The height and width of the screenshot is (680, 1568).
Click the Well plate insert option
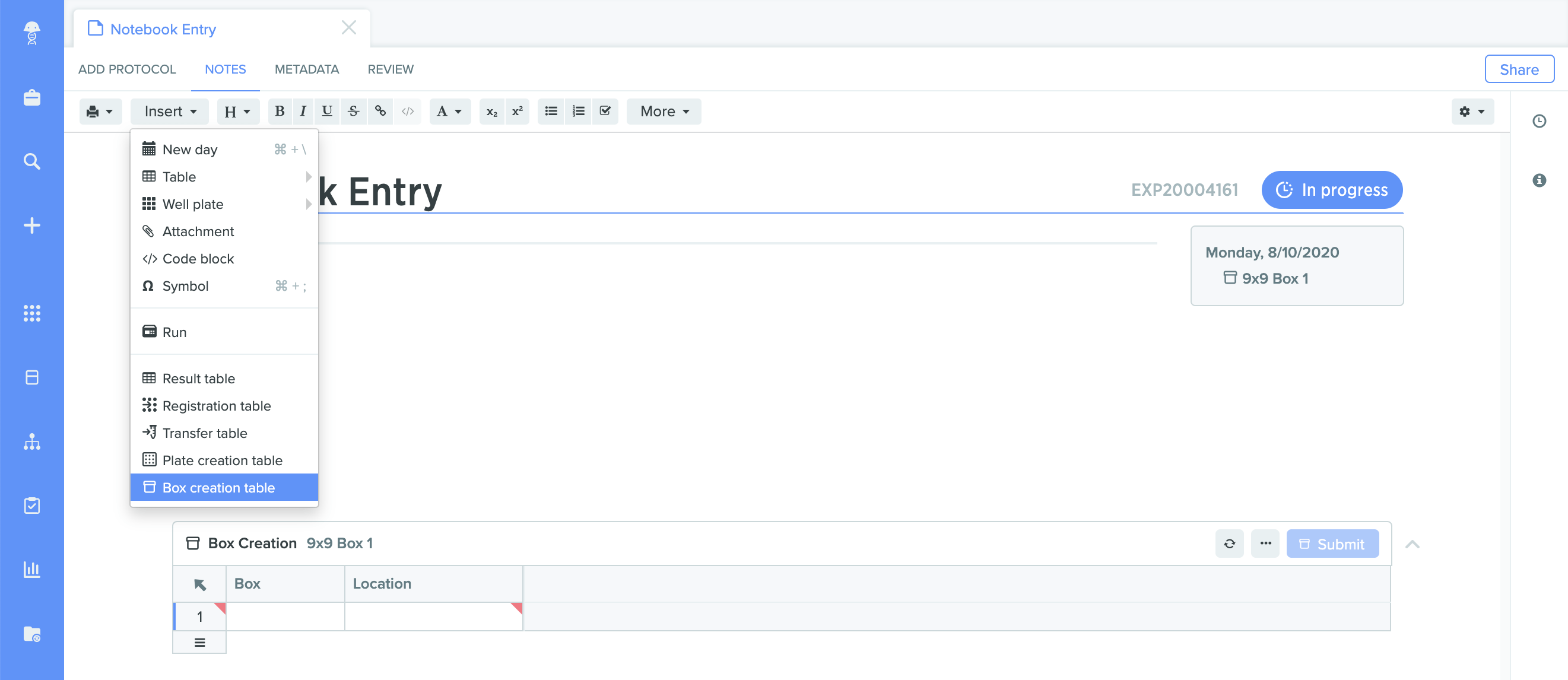[x=193, y=203]
